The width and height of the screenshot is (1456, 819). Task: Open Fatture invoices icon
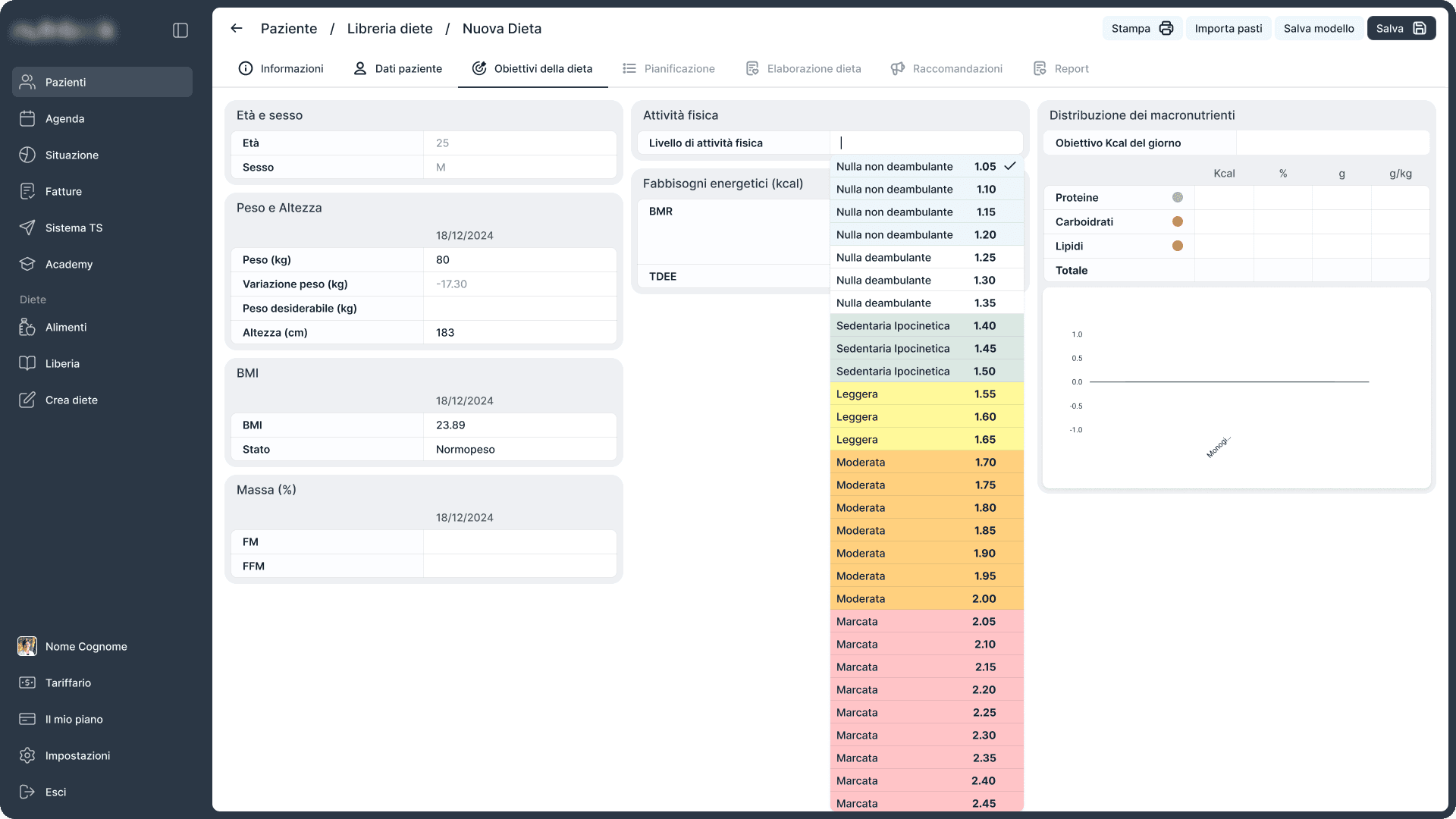click(27, 191)
